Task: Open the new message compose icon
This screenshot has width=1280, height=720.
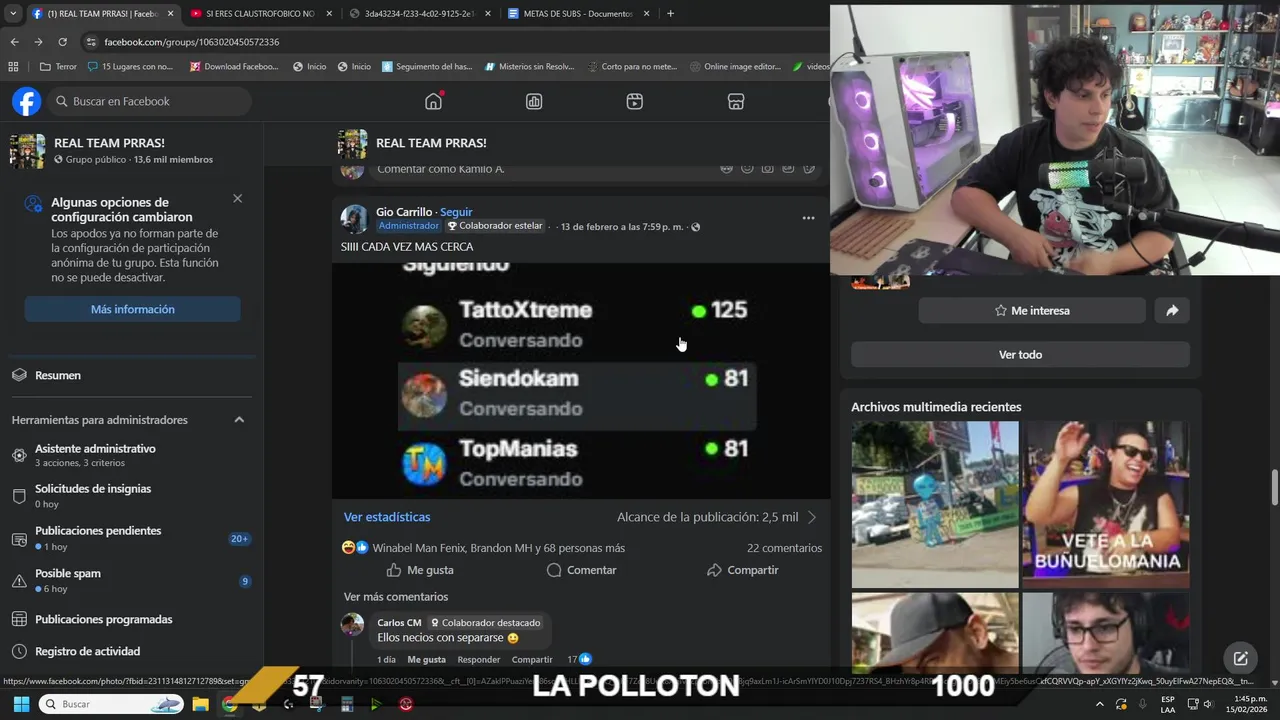Action: (x=1241, y=658)
